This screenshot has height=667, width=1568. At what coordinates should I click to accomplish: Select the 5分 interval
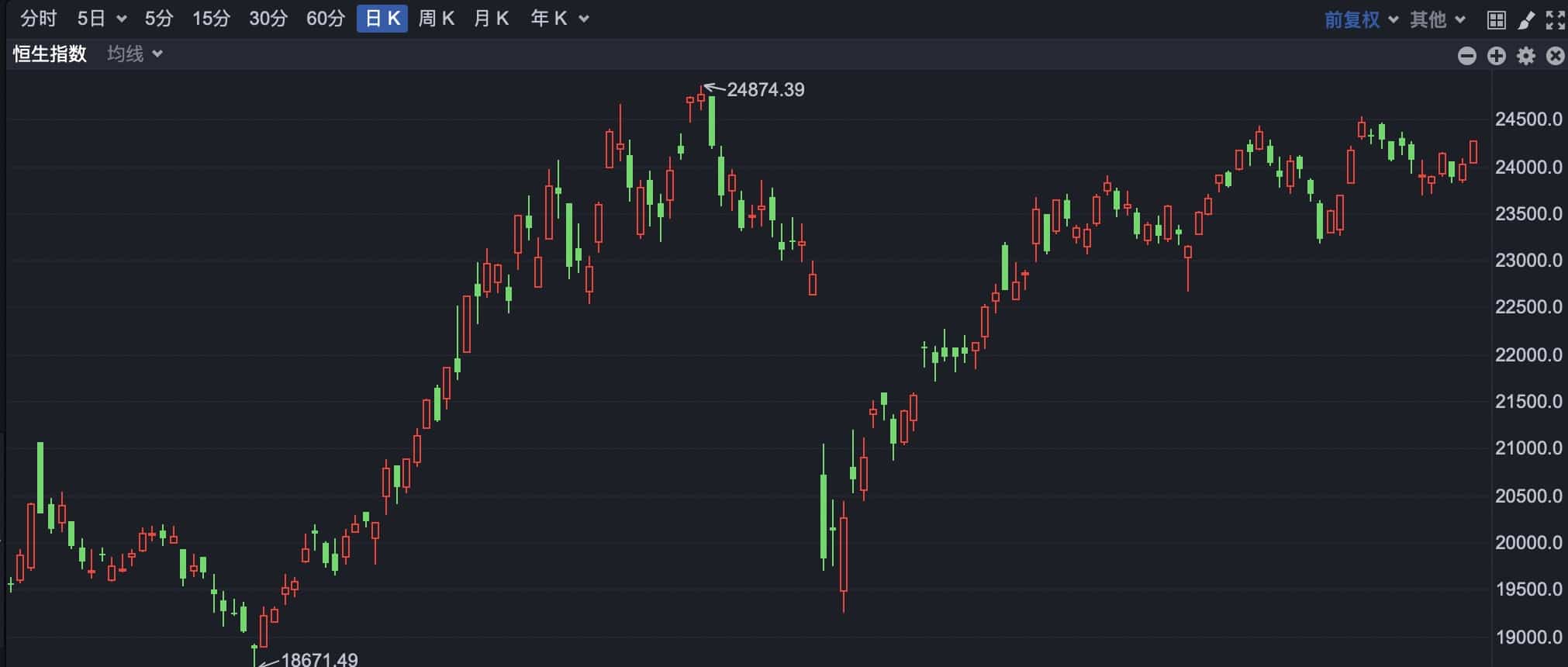159,19
